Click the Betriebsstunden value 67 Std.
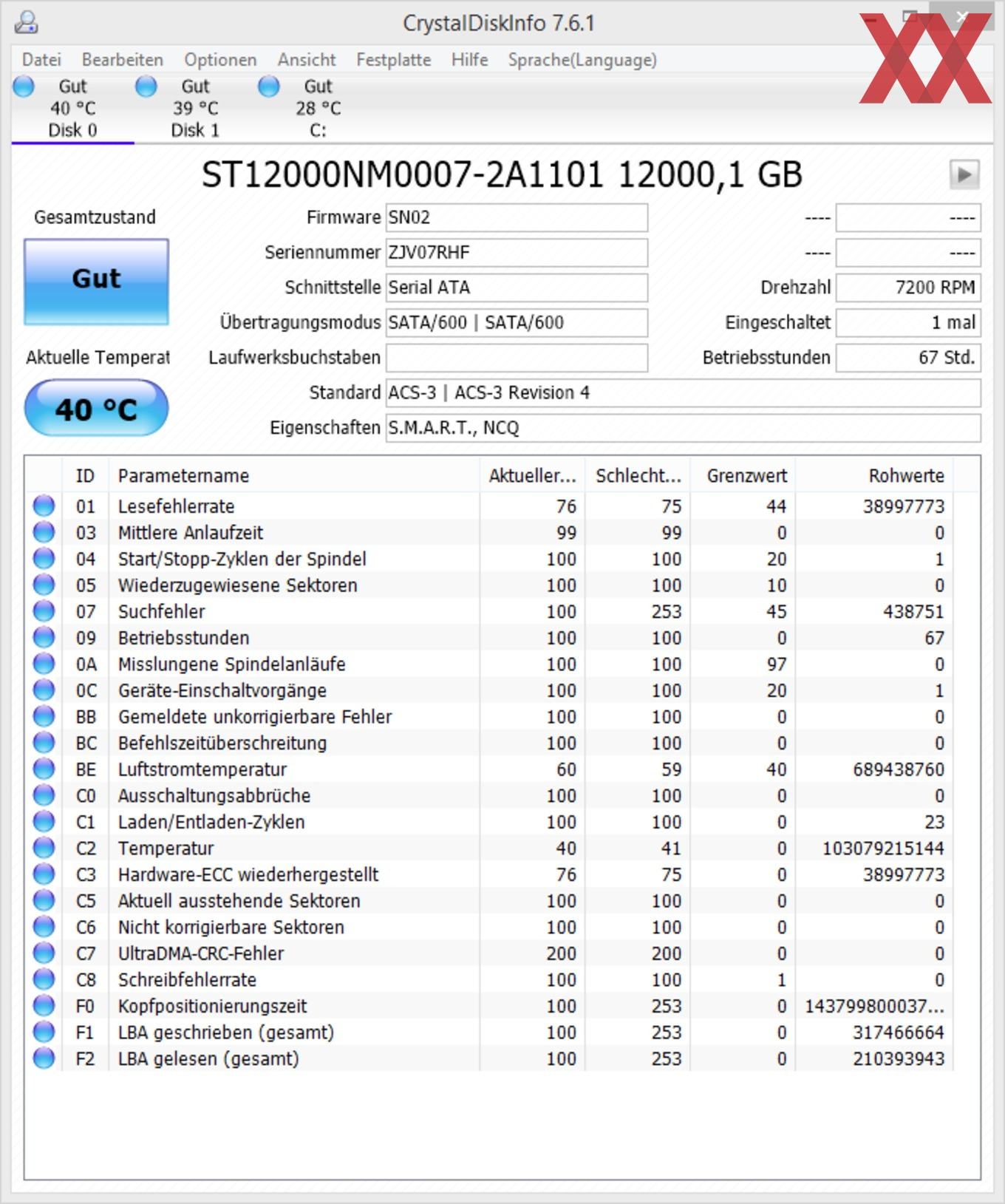The image size is (1005, 1204). (908, 358)
